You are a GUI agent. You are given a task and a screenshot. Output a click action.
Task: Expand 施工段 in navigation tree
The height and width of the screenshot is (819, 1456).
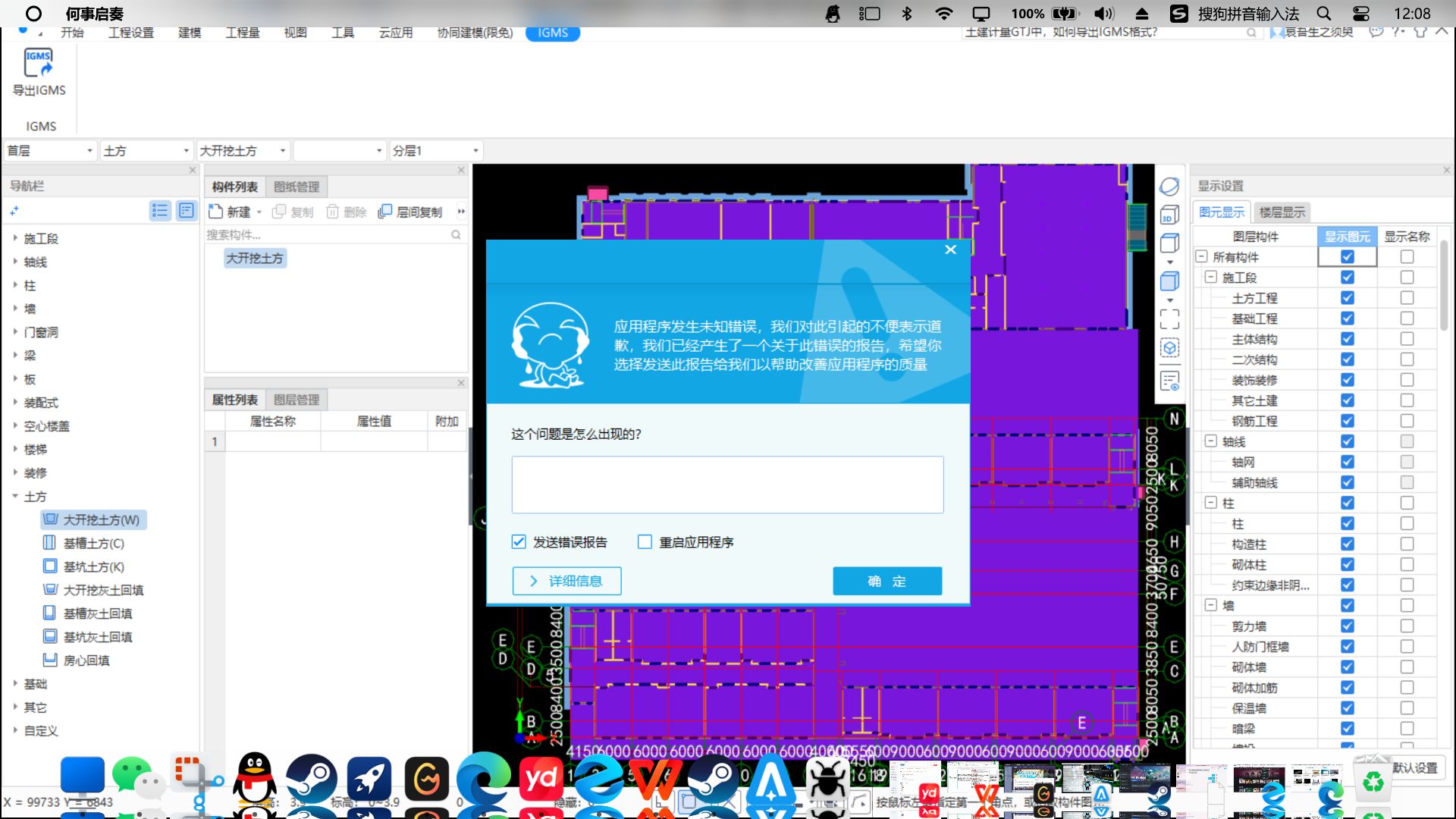pyautogui.click(x=15, y=238)
